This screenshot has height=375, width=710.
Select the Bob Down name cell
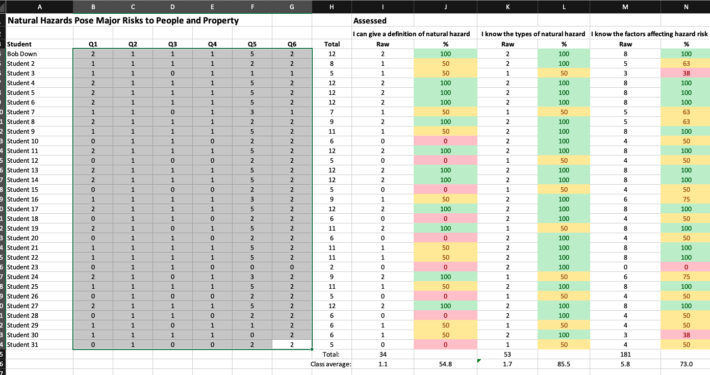click(40, 54)
